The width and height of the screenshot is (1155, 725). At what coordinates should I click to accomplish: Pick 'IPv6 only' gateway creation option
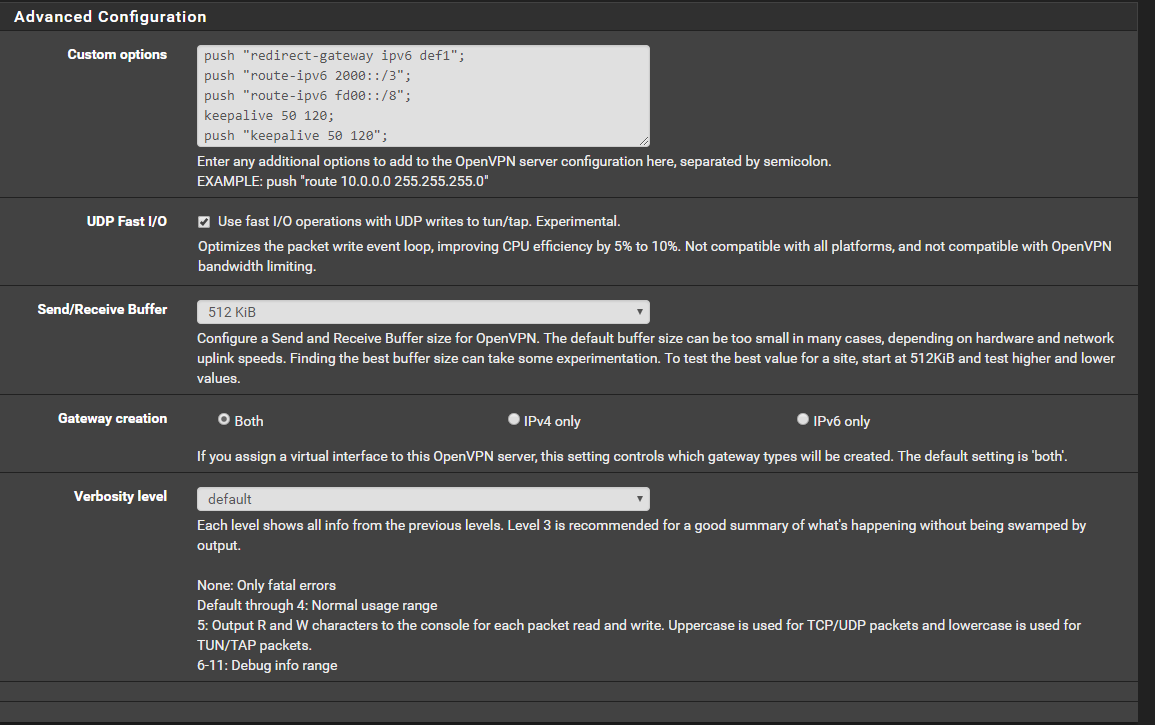tap(803, 420)
